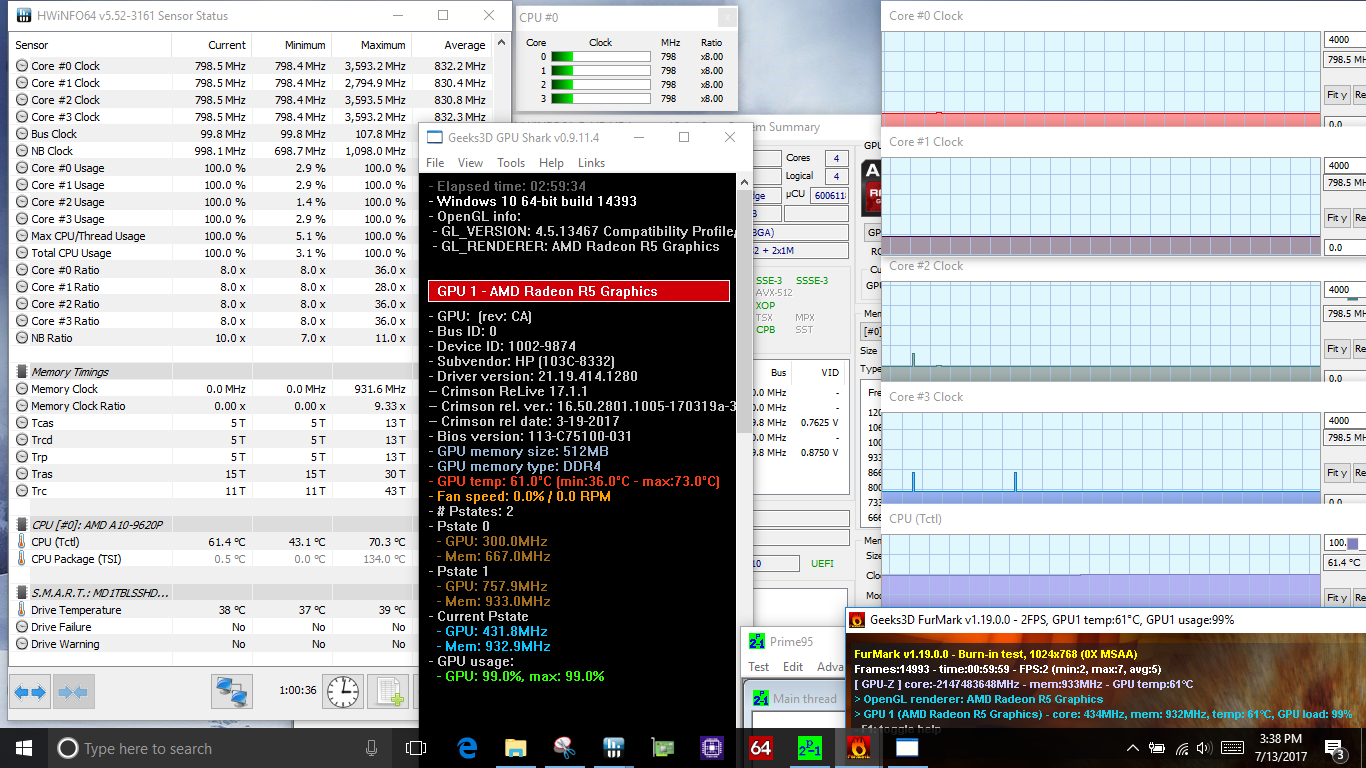Image resolution: width=1366 pixels, height=768 pixels.
Task: Click the HWiNFO taskbar icon with blue bars
Action: tap(613, 748)
